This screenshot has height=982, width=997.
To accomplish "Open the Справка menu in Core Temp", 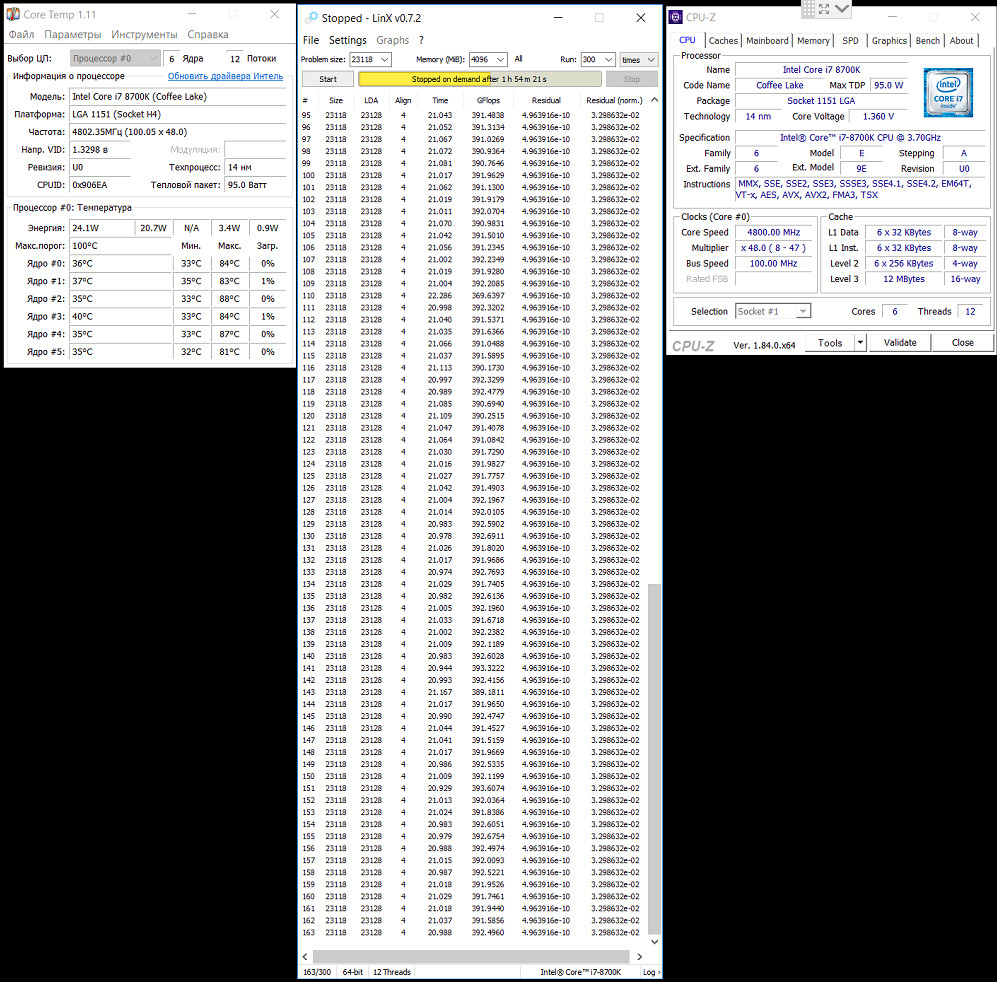I will [208, 34].
